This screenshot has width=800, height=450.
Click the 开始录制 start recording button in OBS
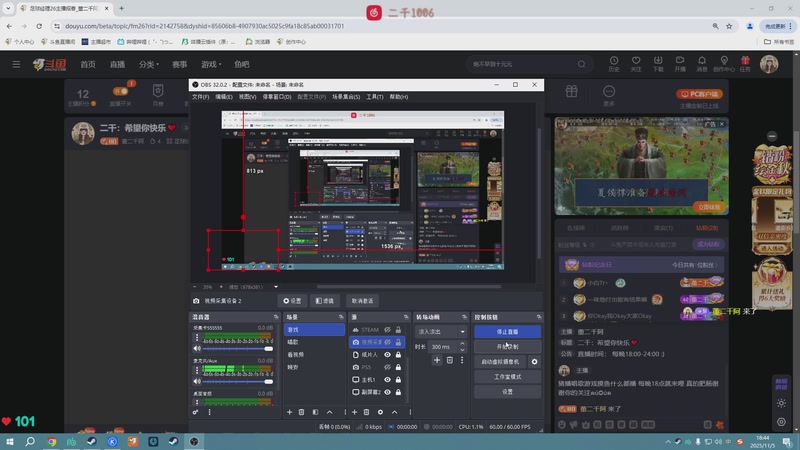point(507,346)
